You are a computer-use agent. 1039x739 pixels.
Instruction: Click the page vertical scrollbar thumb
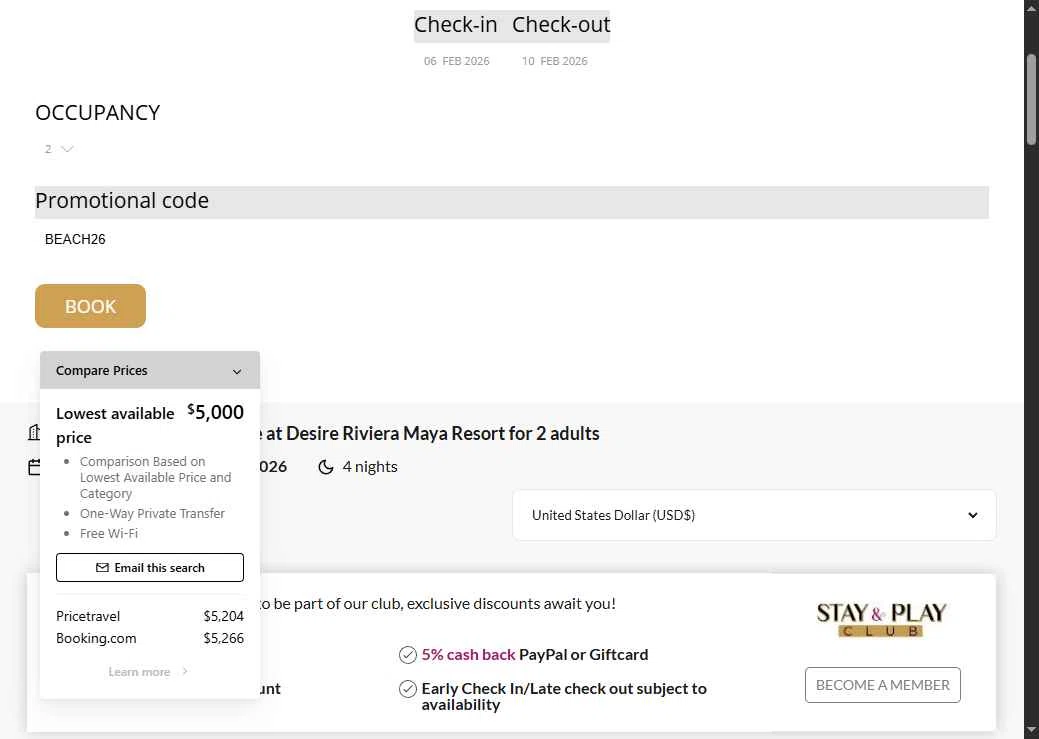click(1031, 99)
